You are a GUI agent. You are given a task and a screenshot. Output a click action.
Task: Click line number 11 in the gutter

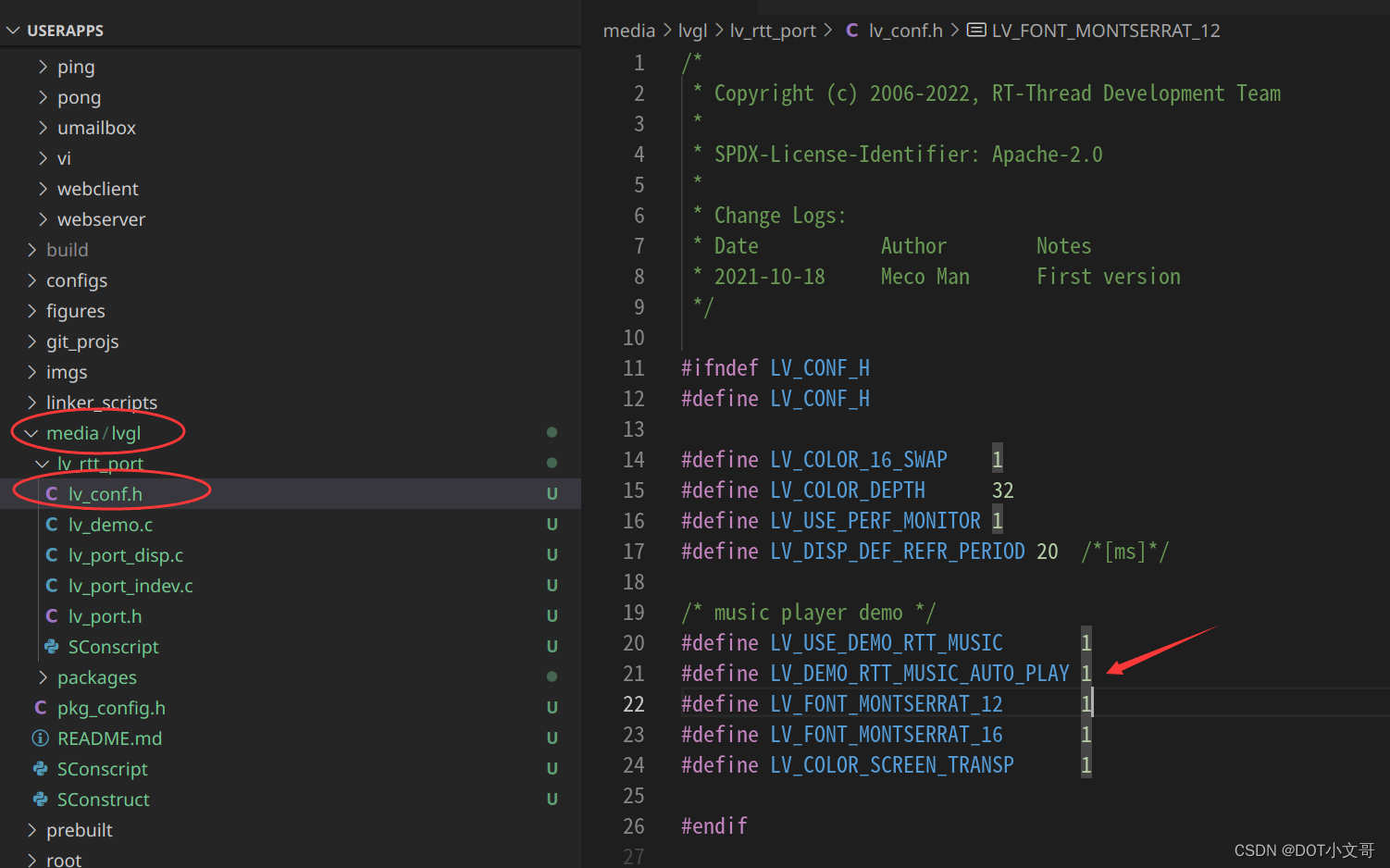pyautogui.click(x=634, y=368)
